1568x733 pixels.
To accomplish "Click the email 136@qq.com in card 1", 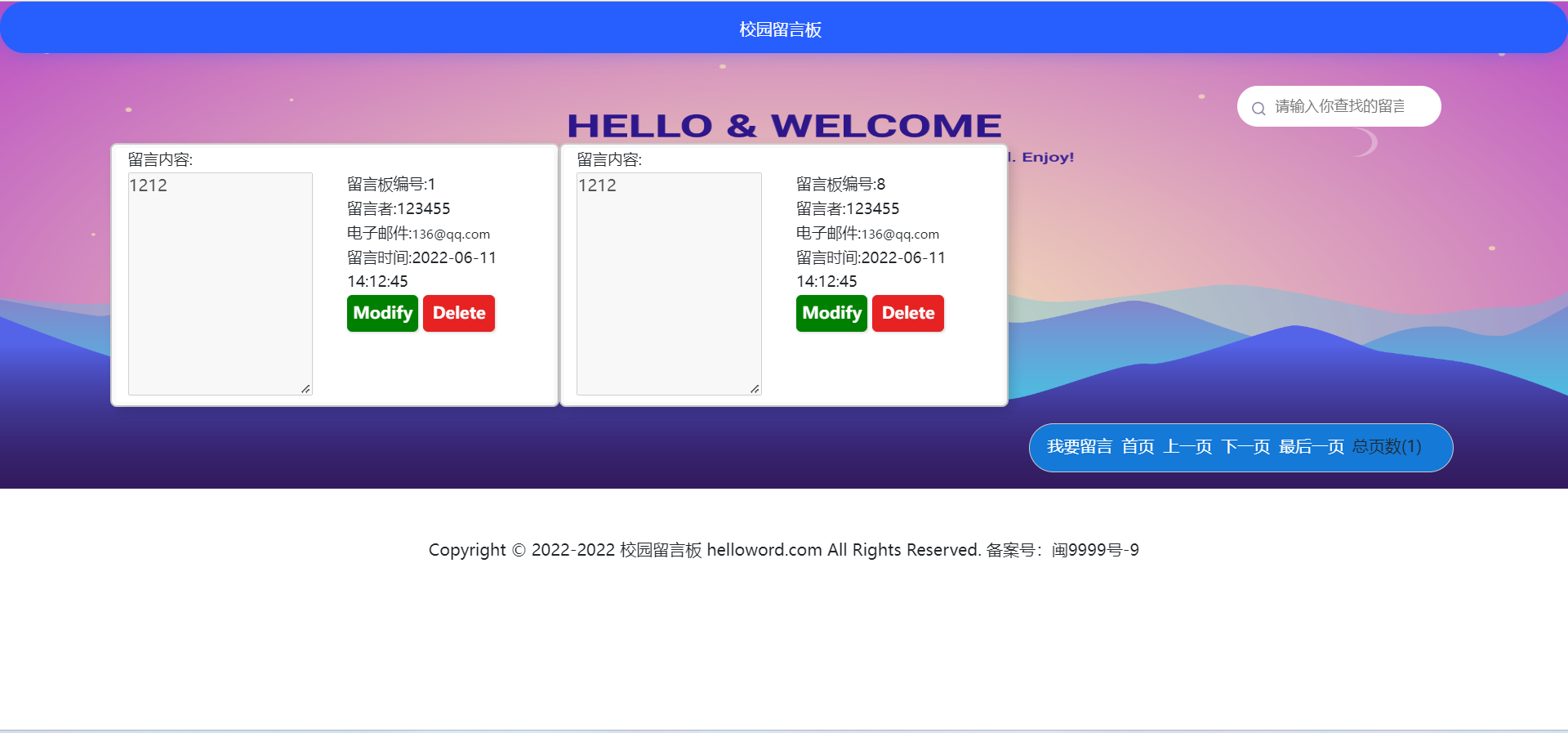I will 451,235.
